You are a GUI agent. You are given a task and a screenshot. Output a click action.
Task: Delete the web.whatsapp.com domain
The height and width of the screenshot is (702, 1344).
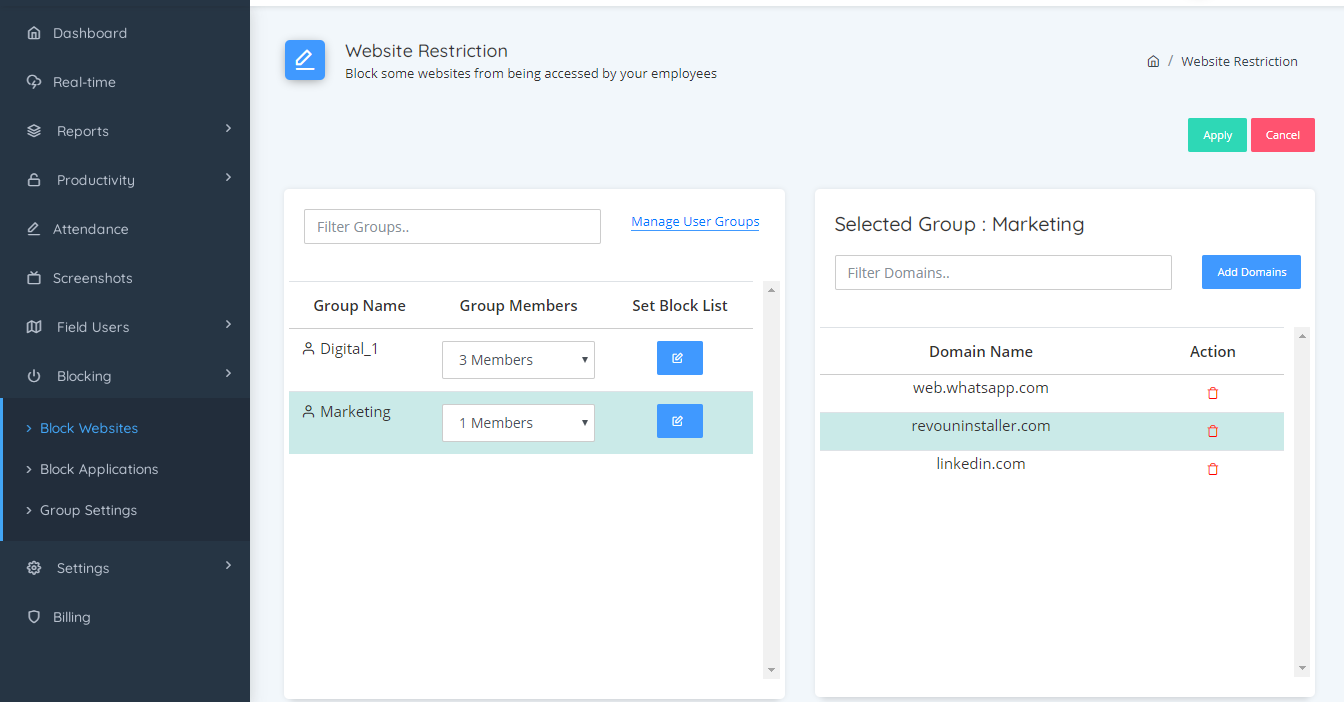pos(1212,393)
